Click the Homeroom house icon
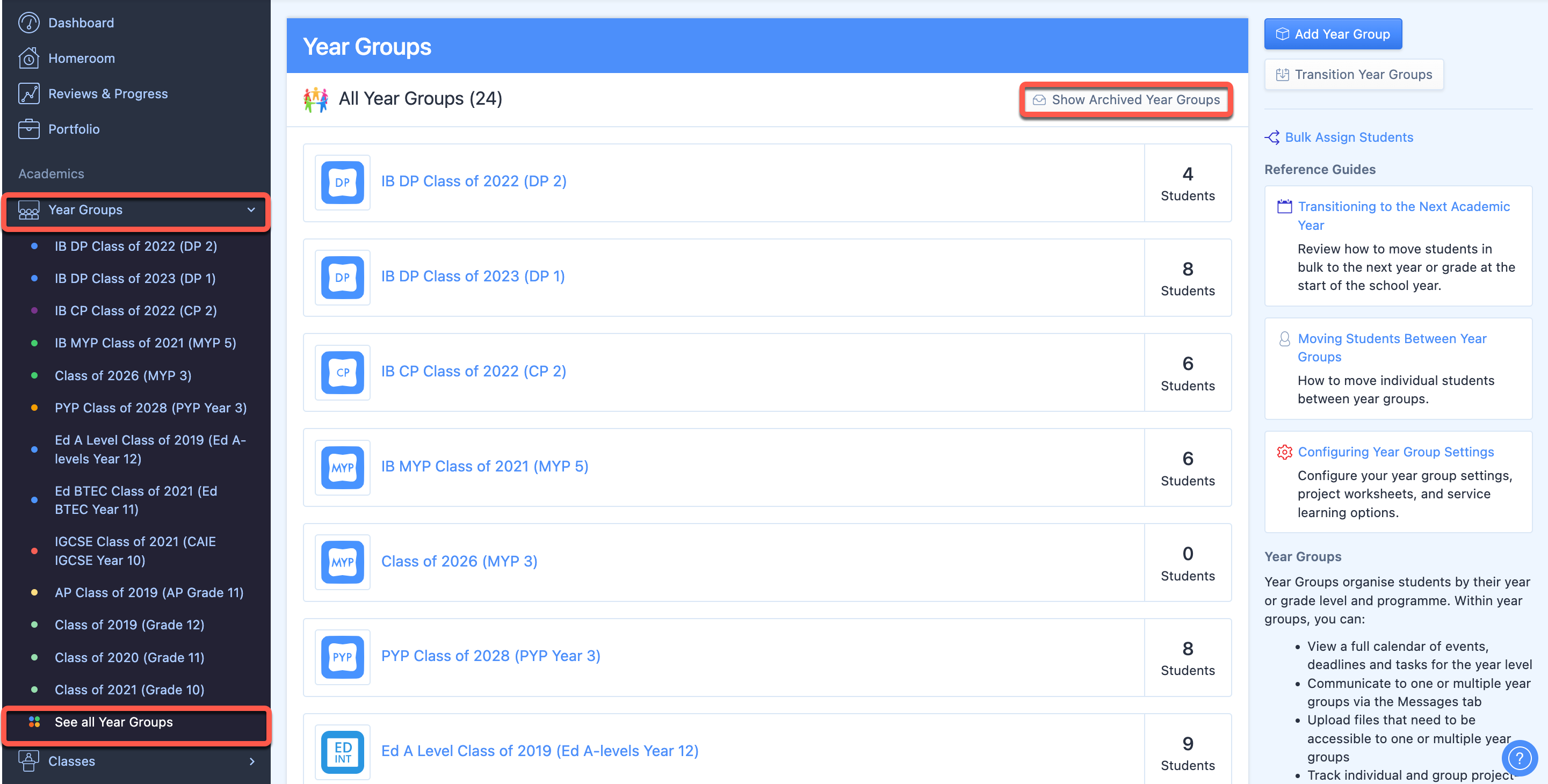The image size is (1548, 784). (x=29, y=59)
